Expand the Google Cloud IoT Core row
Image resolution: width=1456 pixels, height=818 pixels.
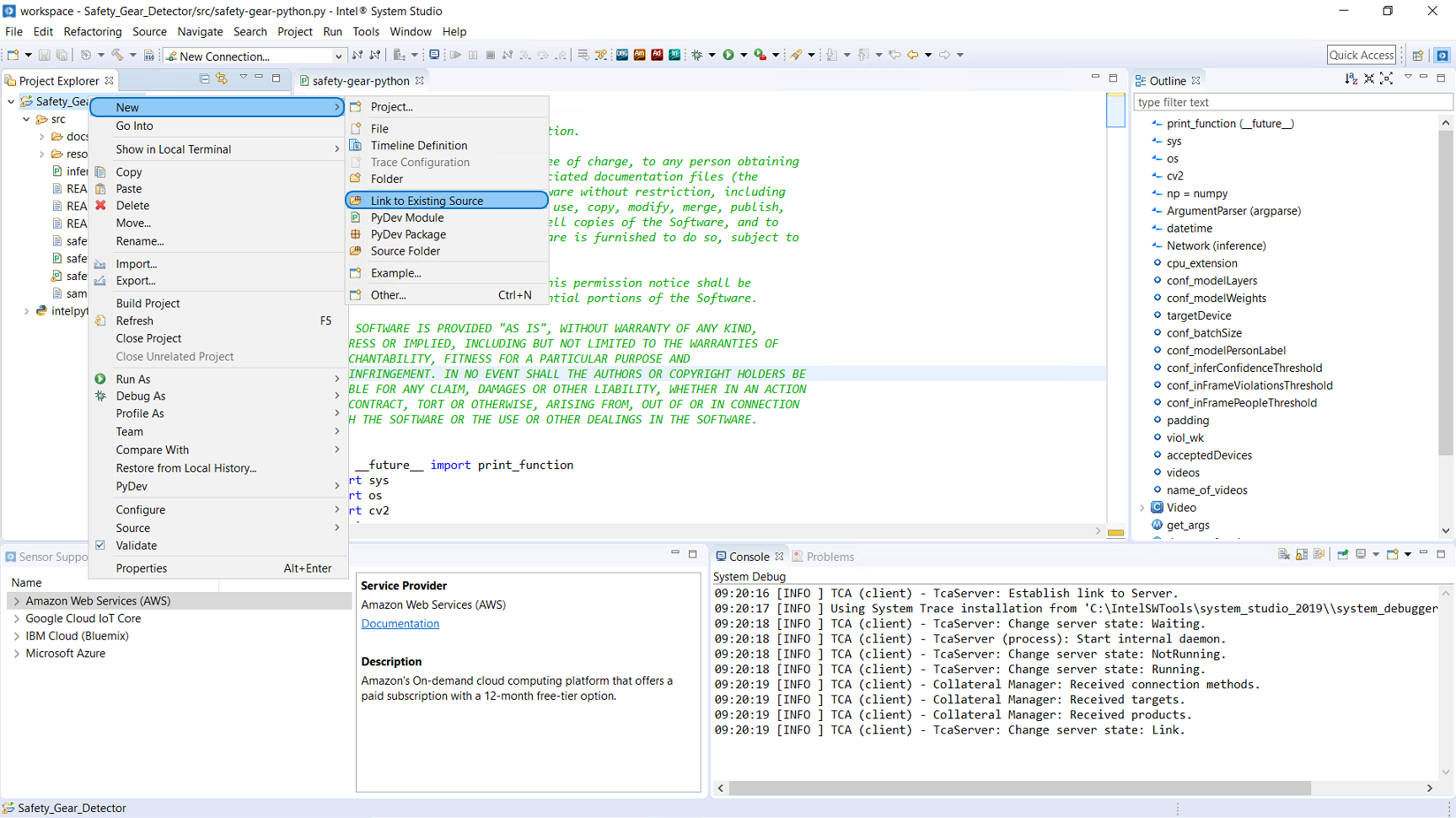point(17,619)
